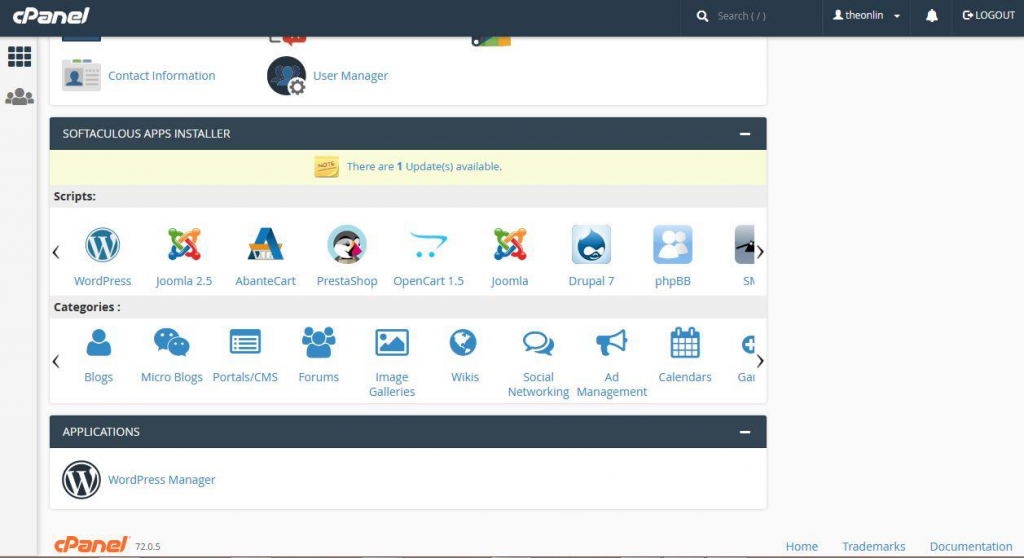Collapse the Applications section
This screenshot has height=558, width=1024.
(x=744, y=432)
